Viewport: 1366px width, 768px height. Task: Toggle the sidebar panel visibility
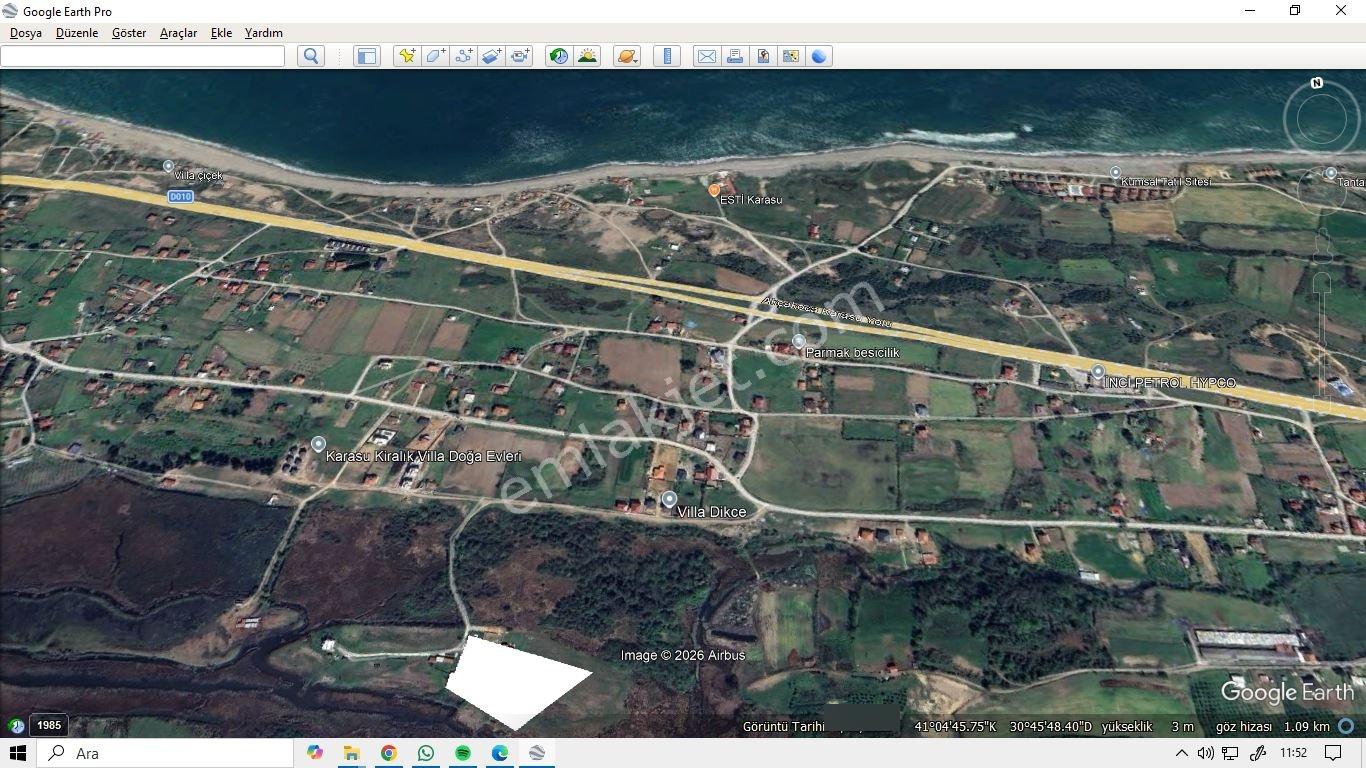click(367, 56)
